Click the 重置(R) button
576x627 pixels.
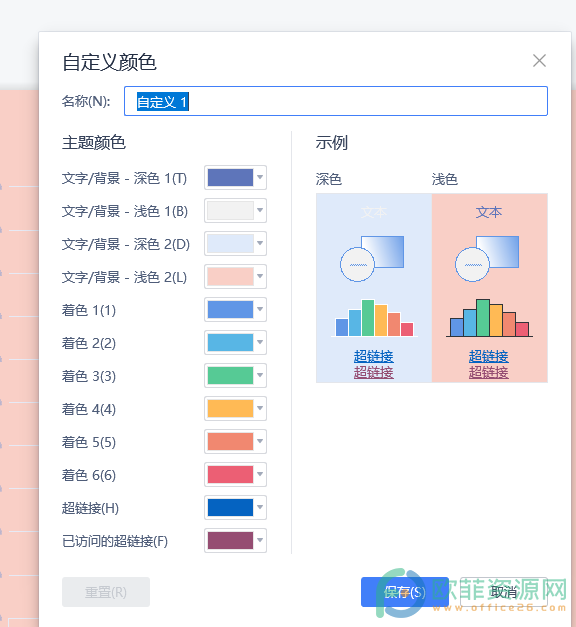click(106, 592)
